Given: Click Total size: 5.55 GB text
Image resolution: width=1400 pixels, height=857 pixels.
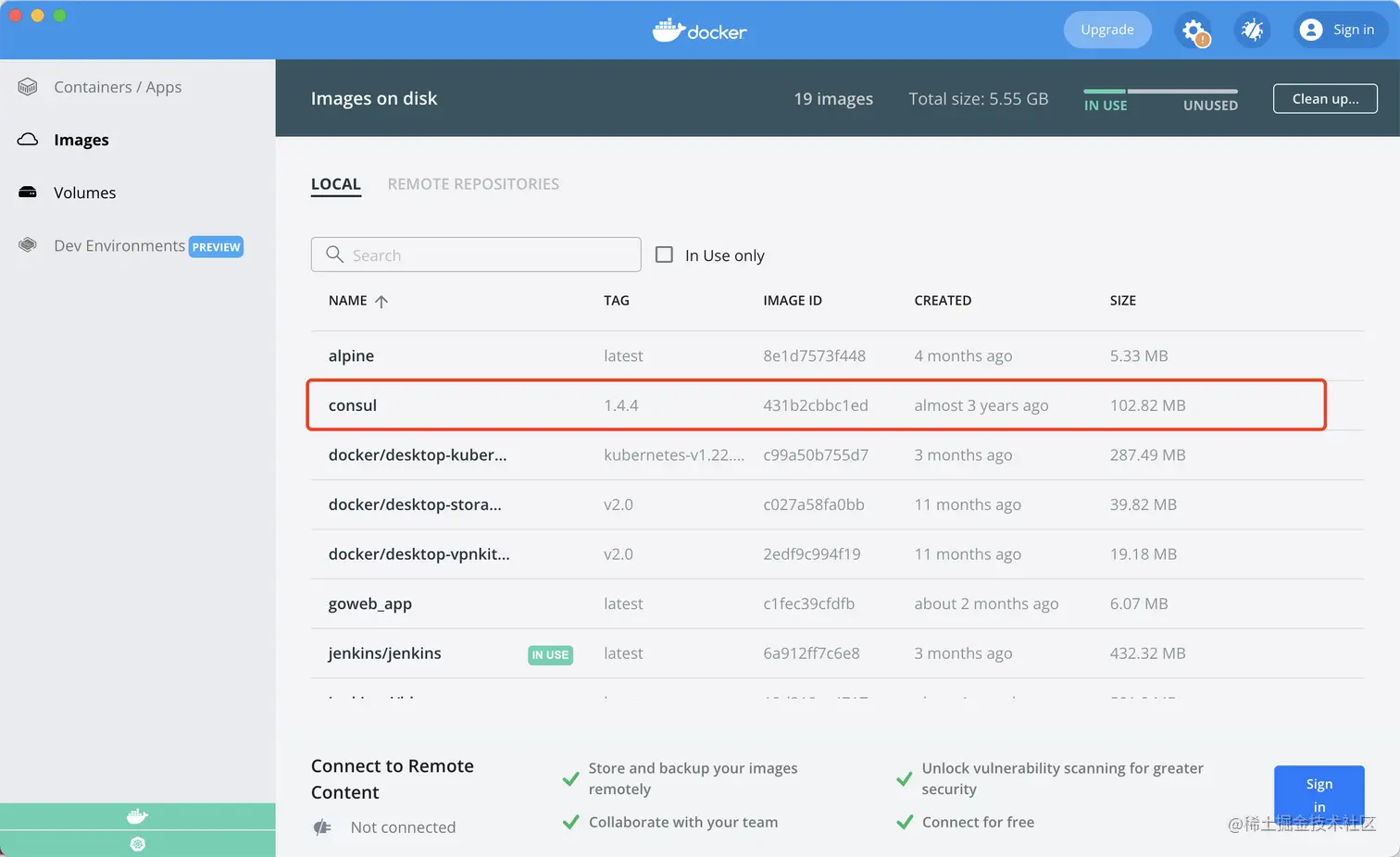Looking at the screenshot, I should coord(979,99).
